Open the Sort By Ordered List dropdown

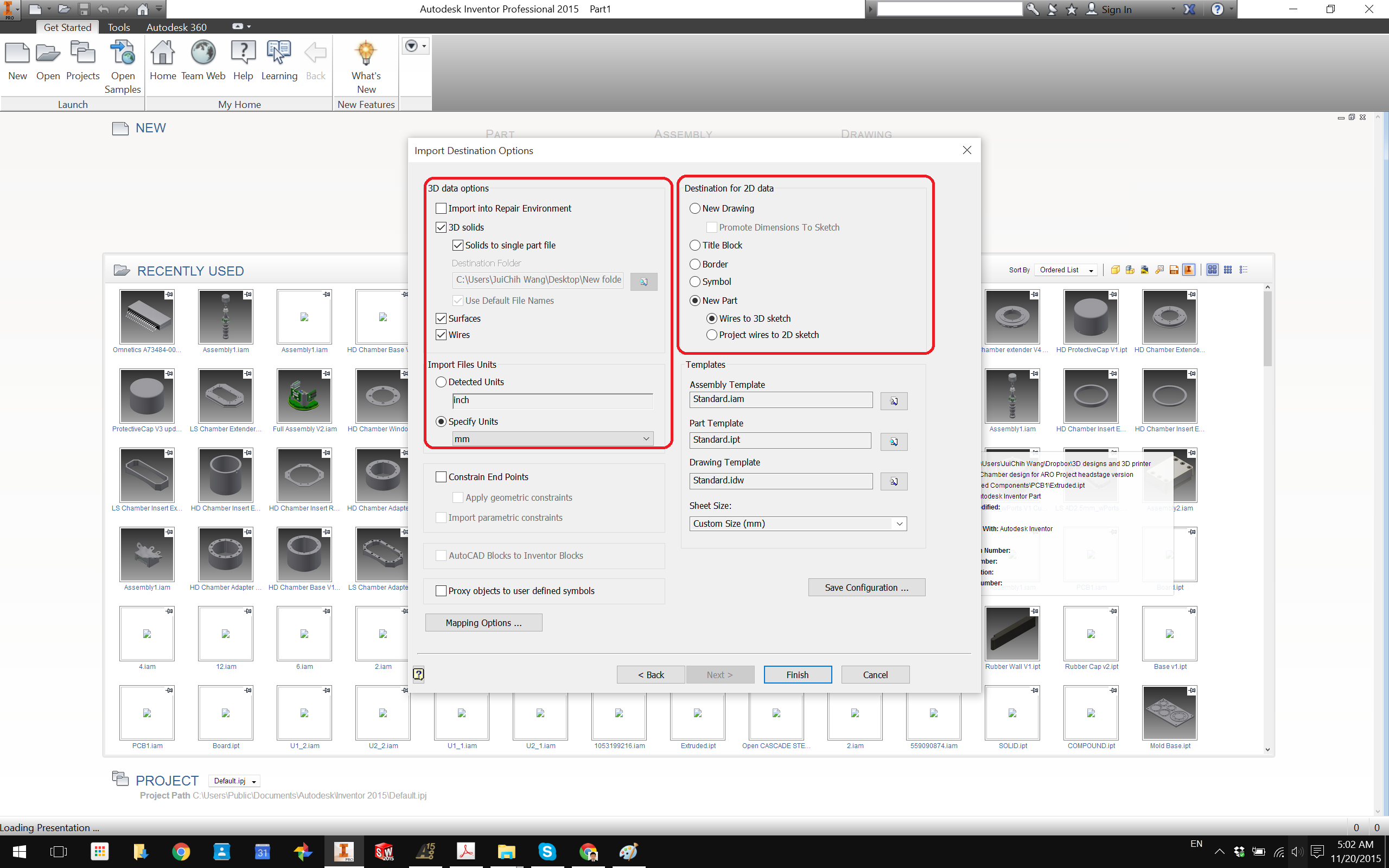tap(1065, 270)
